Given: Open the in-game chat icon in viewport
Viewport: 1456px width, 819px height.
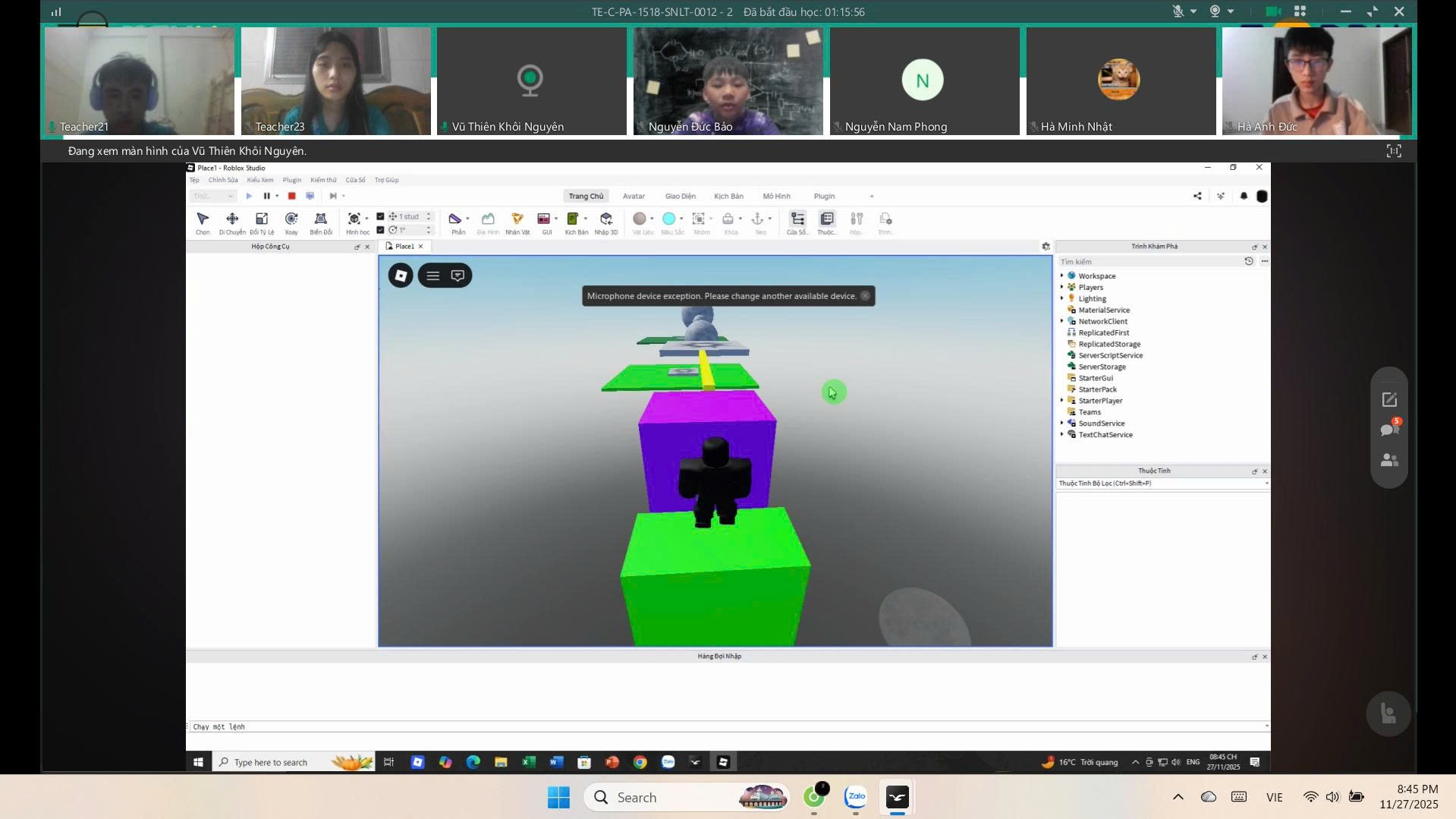Looking at the screenshot, I should pyautogui.click(x=458, y=276).
